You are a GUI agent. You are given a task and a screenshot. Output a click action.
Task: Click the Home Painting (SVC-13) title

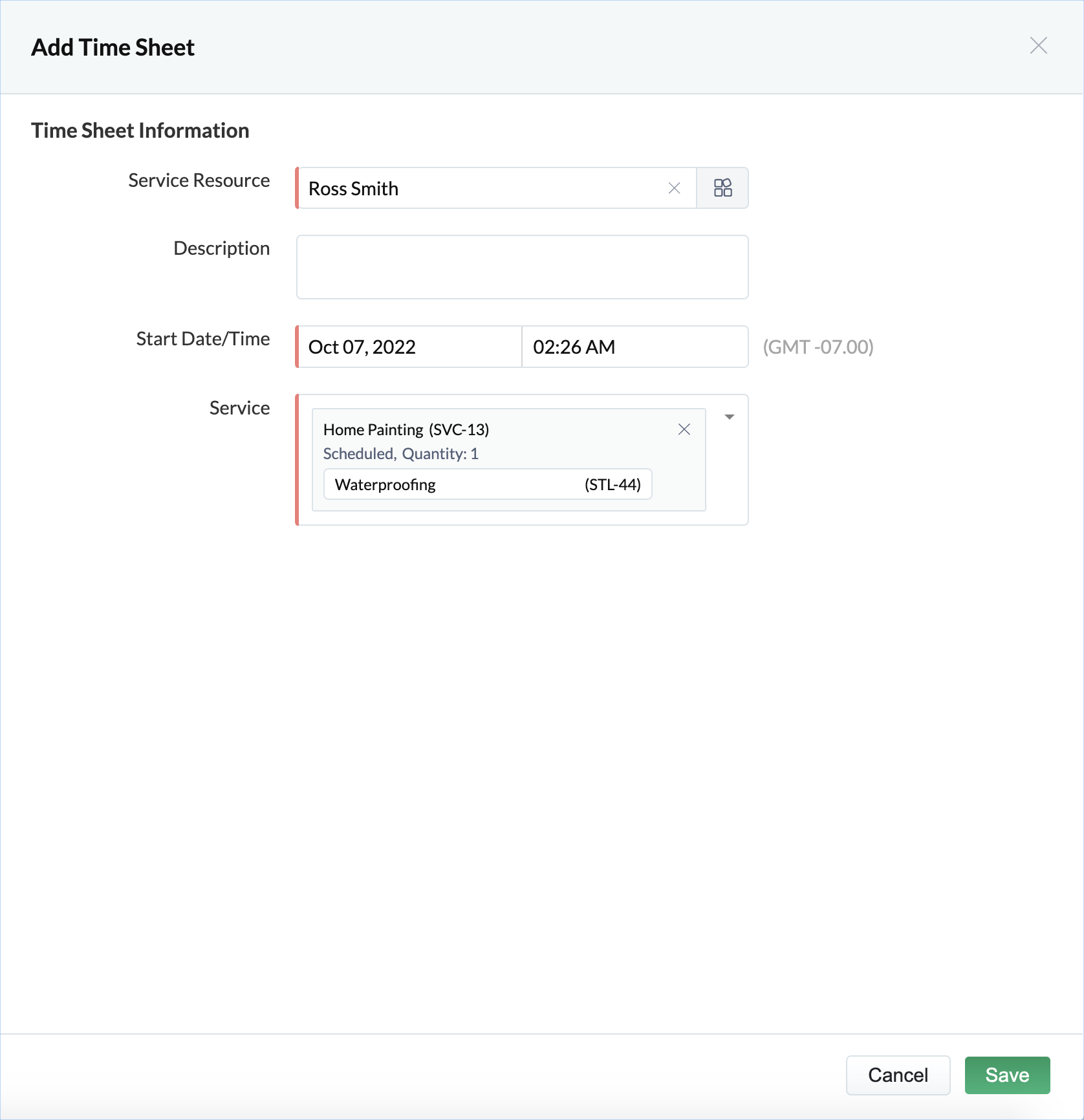click(x=406, y=430)
